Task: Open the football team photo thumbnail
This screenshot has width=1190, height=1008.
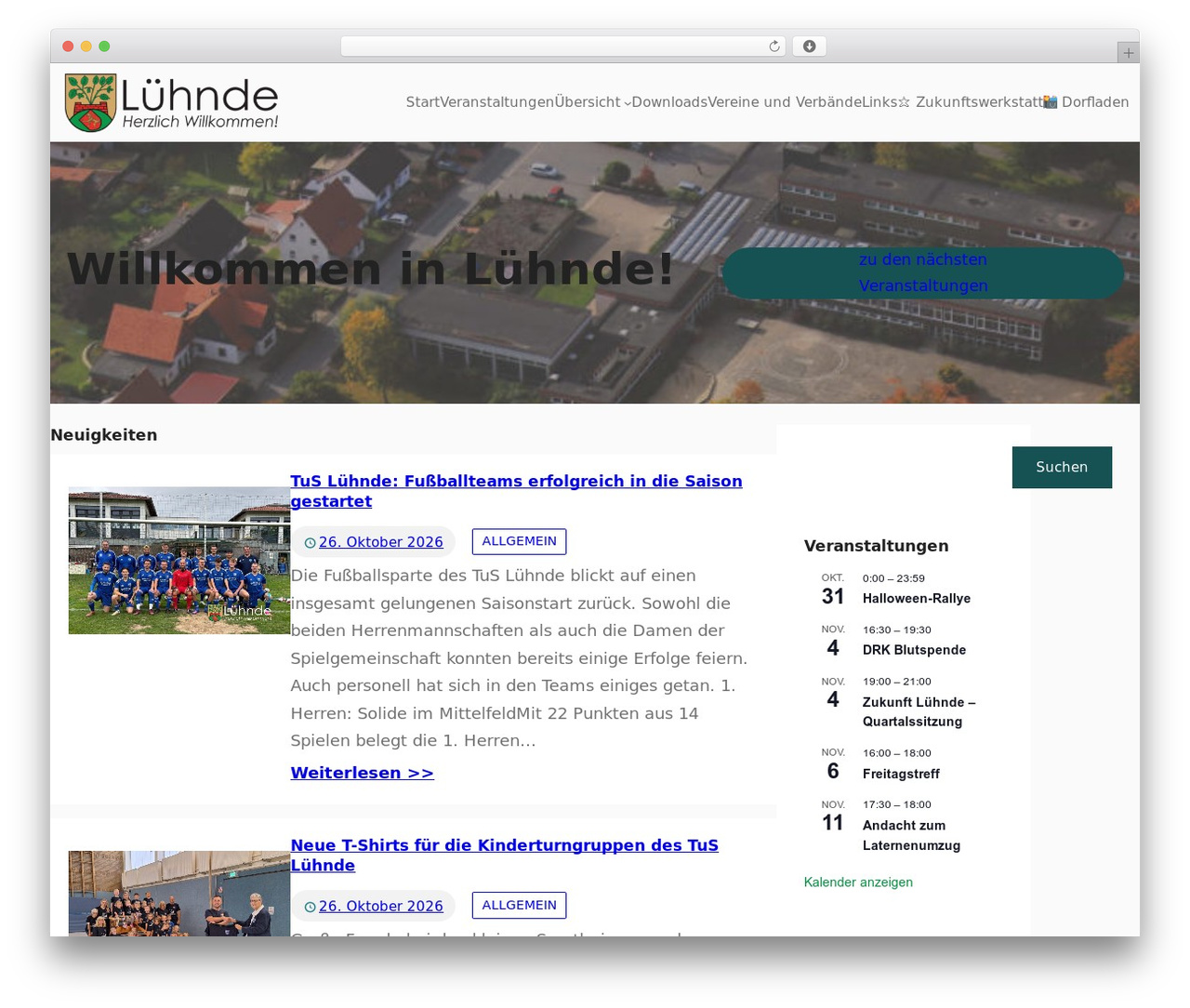Action: coord(179,561)
